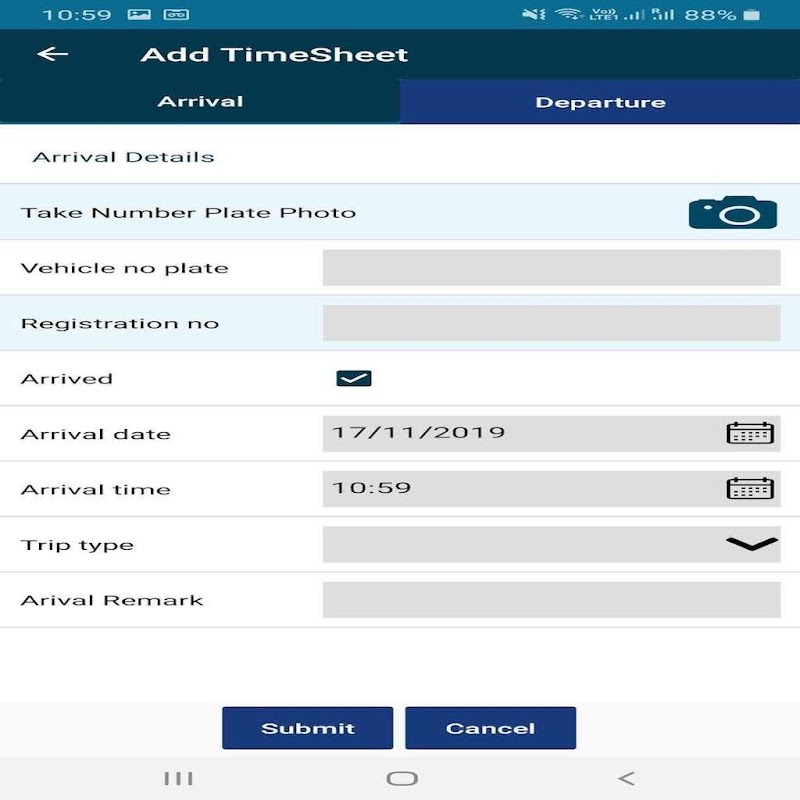This screenshot has width=800, height=800.
Task: Tap the Arrival date value 17/11/2019
Action: tap(419, 433)
